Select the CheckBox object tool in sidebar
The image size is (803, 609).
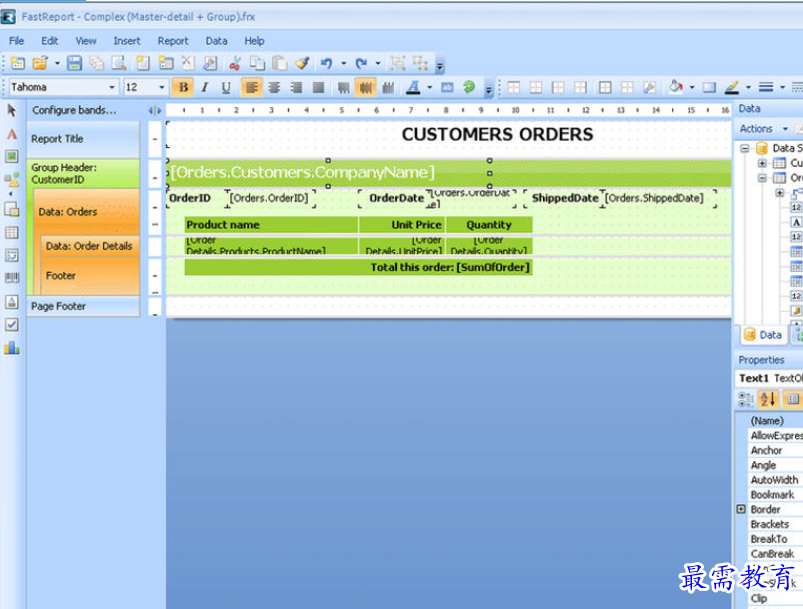[12, 325]
